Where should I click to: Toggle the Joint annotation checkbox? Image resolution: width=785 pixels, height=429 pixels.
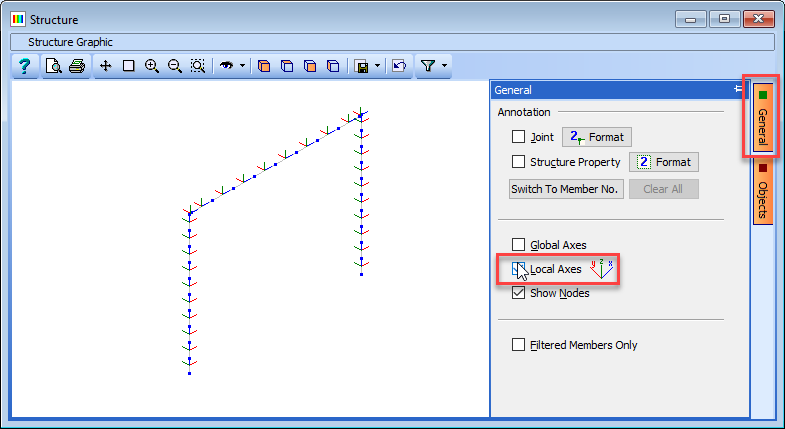(x=519, y=137)
